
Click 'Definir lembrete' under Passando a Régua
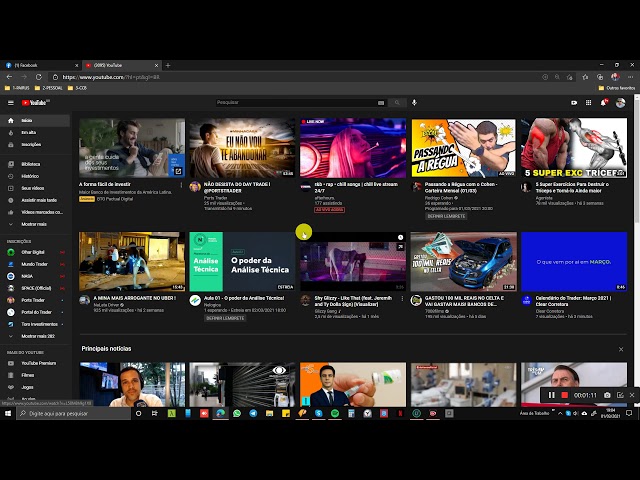(x=446, y=216)
